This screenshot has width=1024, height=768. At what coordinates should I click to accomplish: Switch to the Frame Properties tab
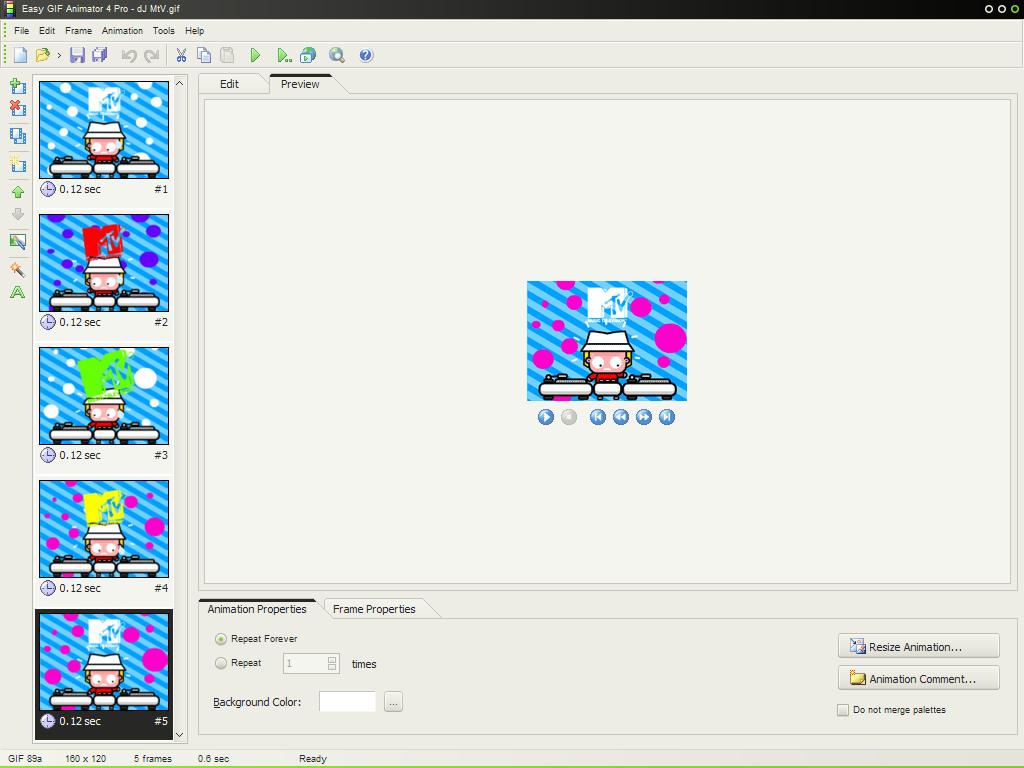click(376, 608)
